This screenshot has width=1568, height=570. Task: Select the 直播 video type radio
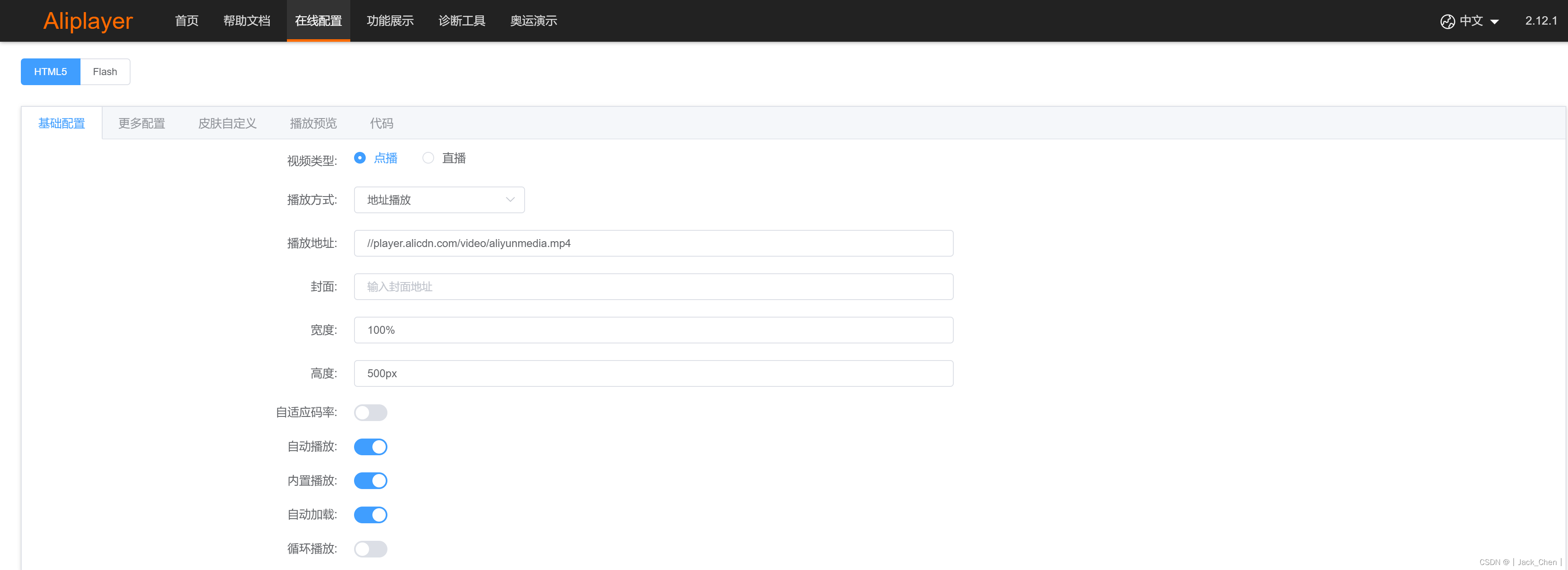[x=429, y=158]
